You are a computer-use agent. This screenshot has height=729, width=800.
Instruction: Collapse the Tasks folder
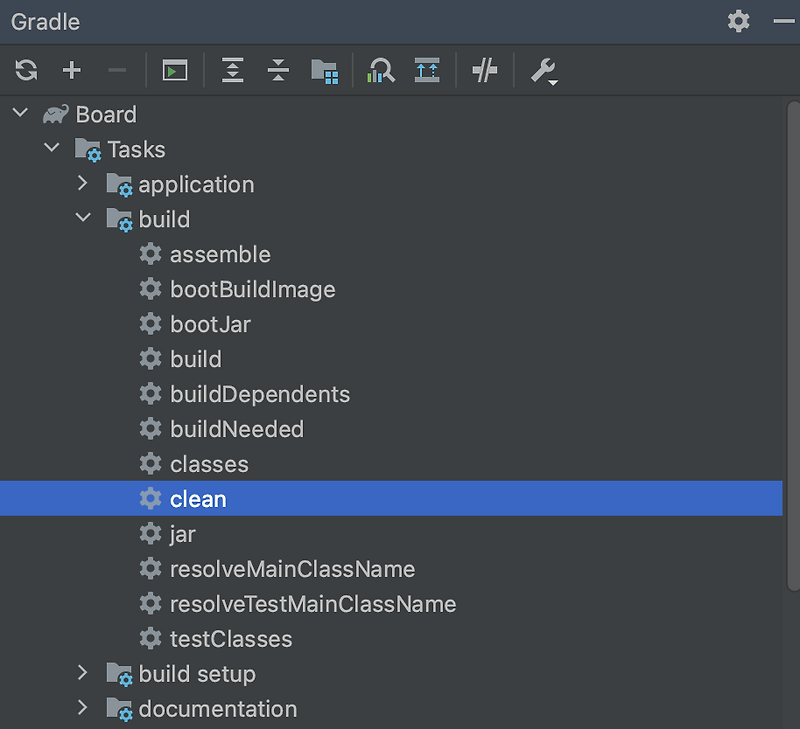(52, 148)
